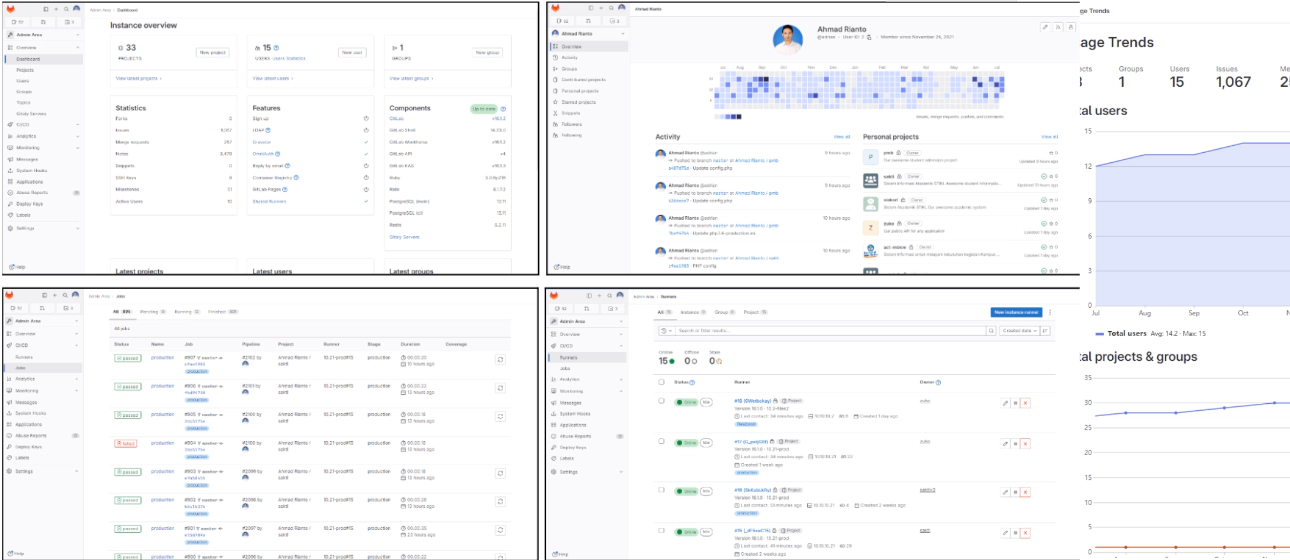Image resolution: width=1290 pixels, height=560 pixels.
Task: Toggle sidebar icon in Dashboard window header
Action: tap(46, 9)
